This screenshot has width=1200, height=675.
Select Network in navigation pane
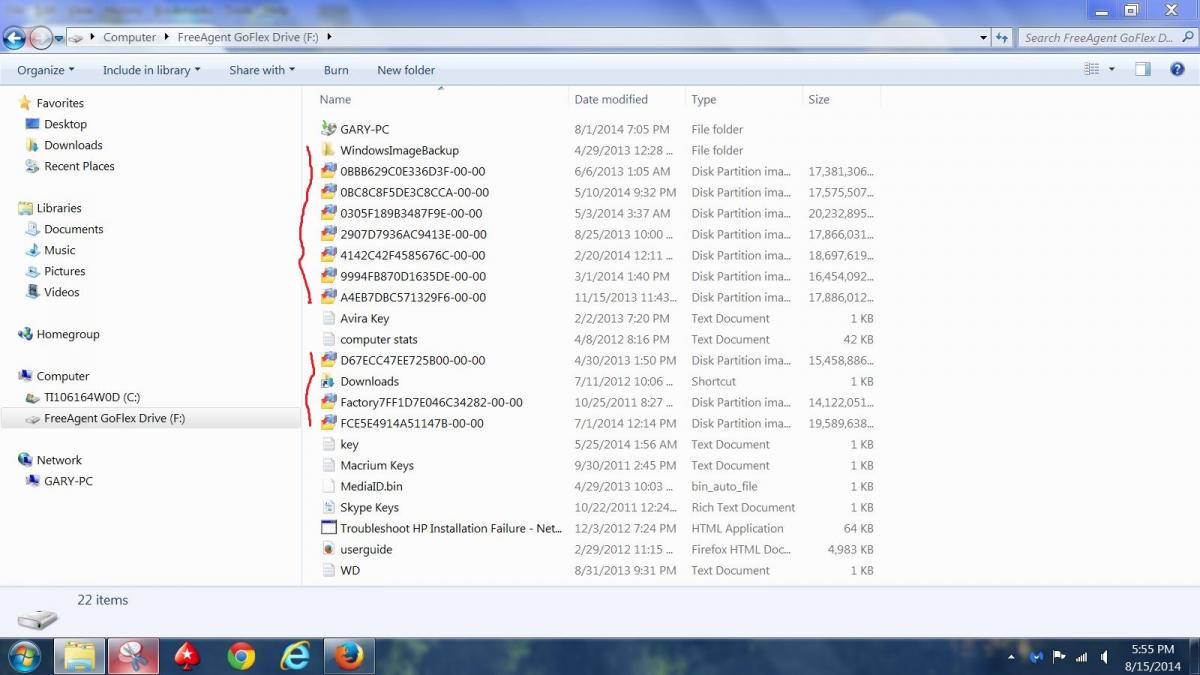[59, 460]
